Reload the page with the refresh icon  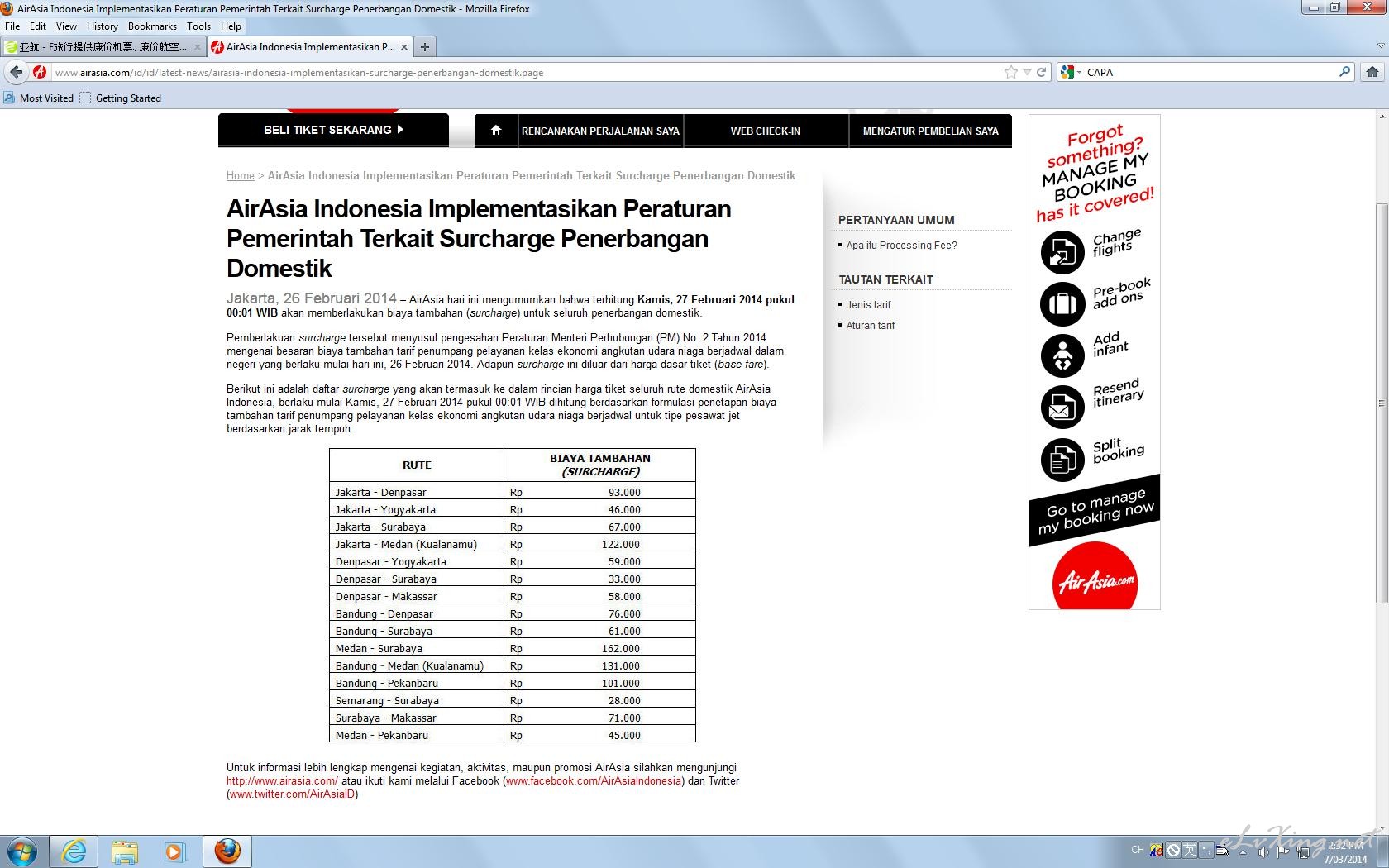(x=1042, y=72)
